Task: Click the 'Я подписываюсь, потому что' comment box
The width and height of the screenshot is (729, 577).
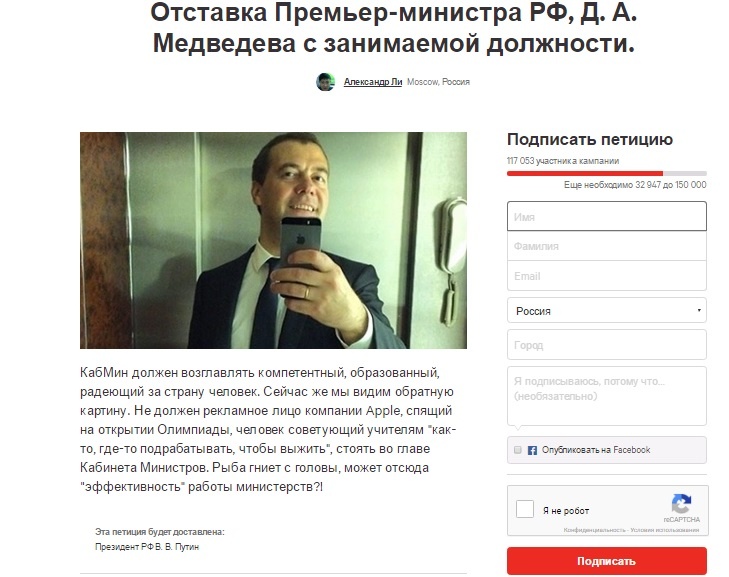Action: tap(607, 396)
